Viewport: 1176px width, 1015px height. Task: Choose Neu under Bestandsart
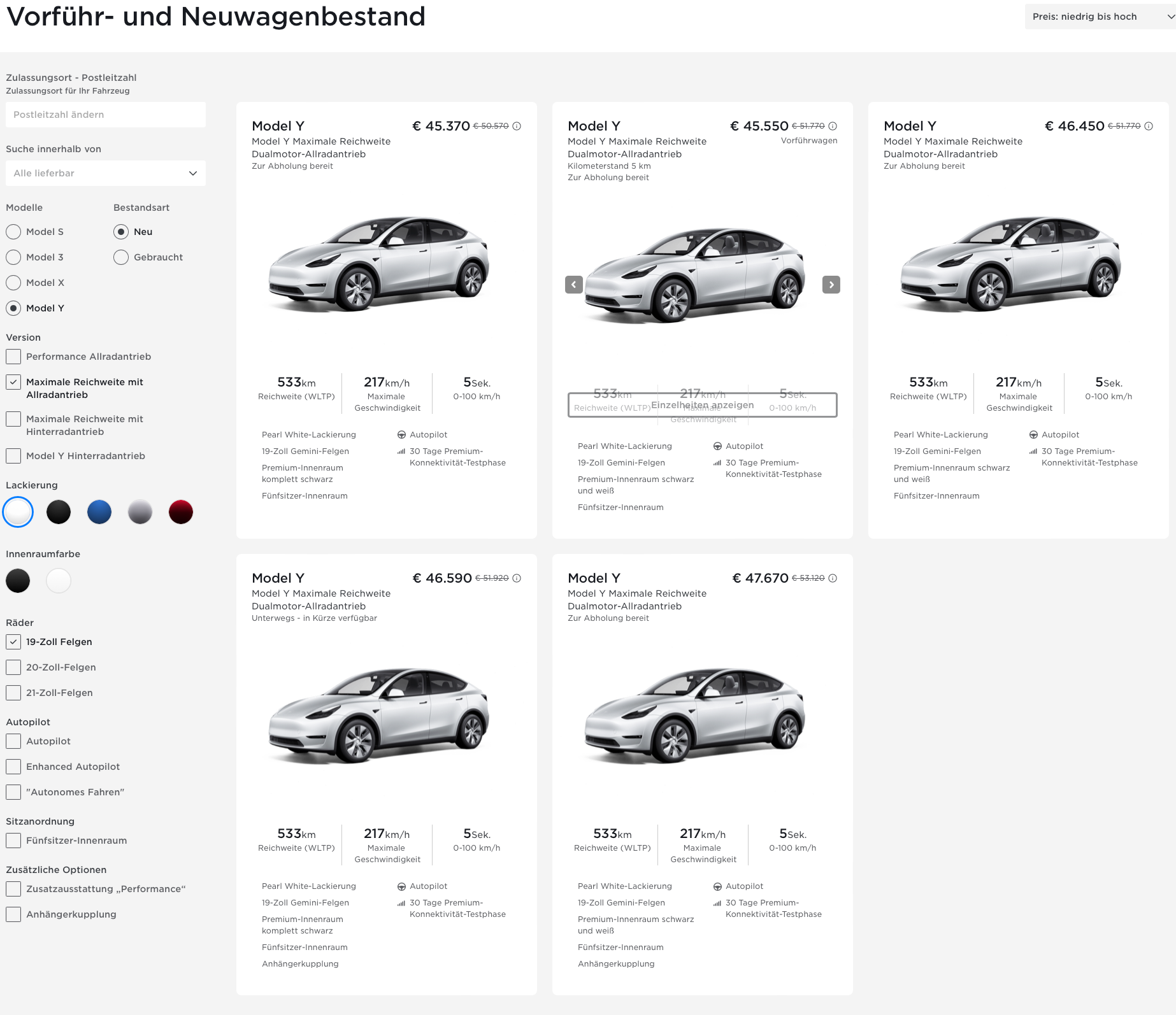point(121,232)
